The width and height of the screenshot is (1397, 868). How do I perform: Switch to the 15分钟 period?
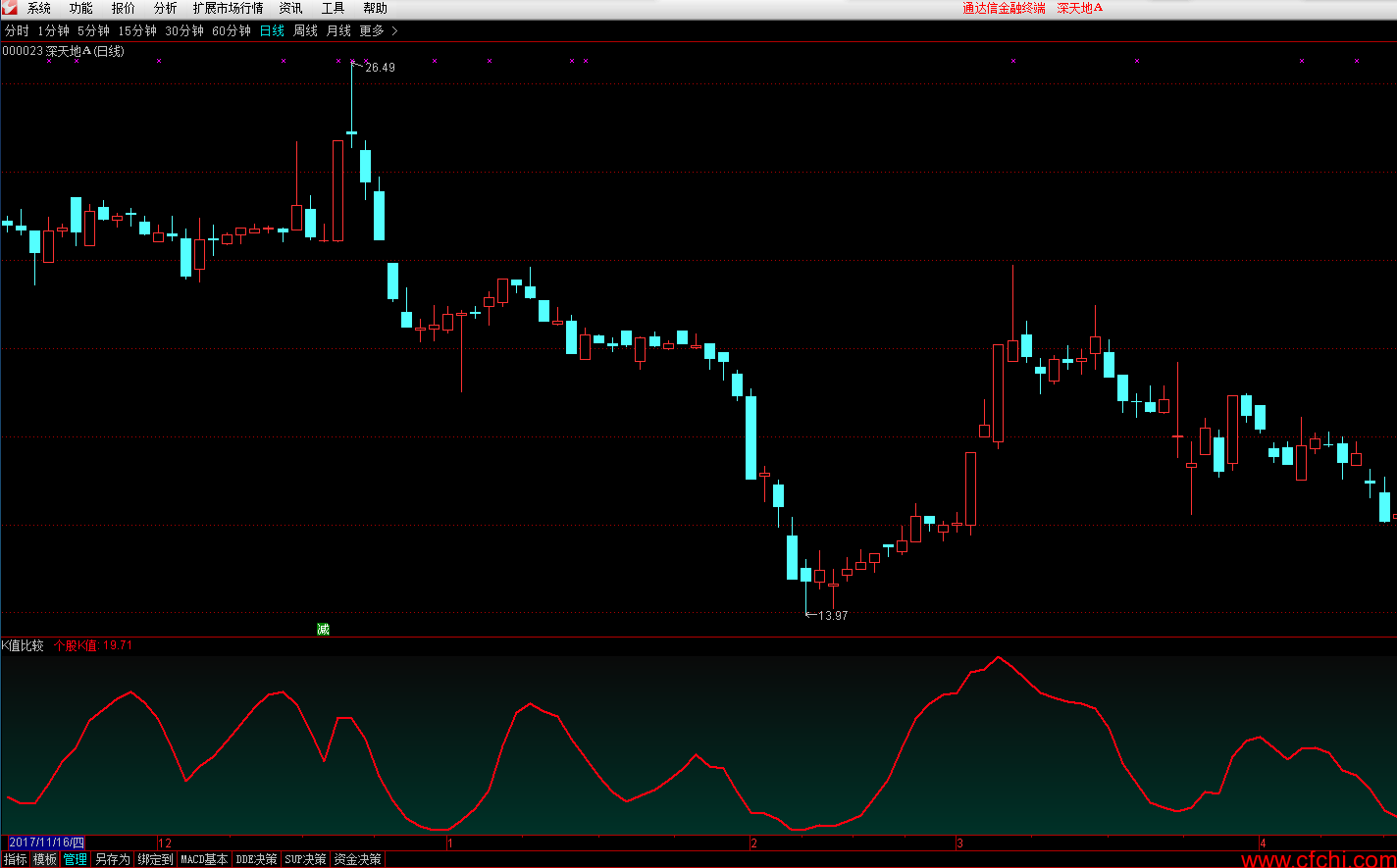[x=137, y=30]
